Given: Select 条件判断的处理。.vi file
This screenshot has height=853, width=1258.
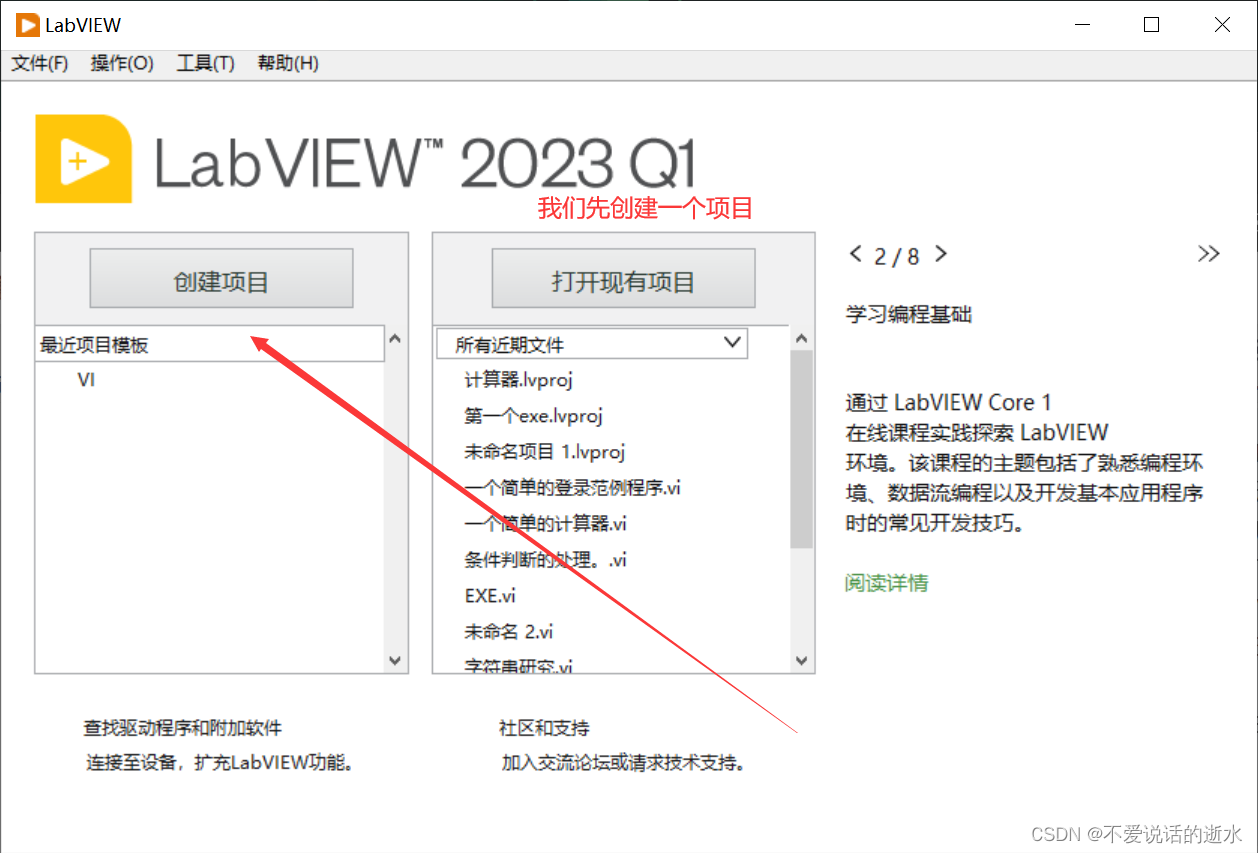Looking at the screenshot, I should pos(545,560).
